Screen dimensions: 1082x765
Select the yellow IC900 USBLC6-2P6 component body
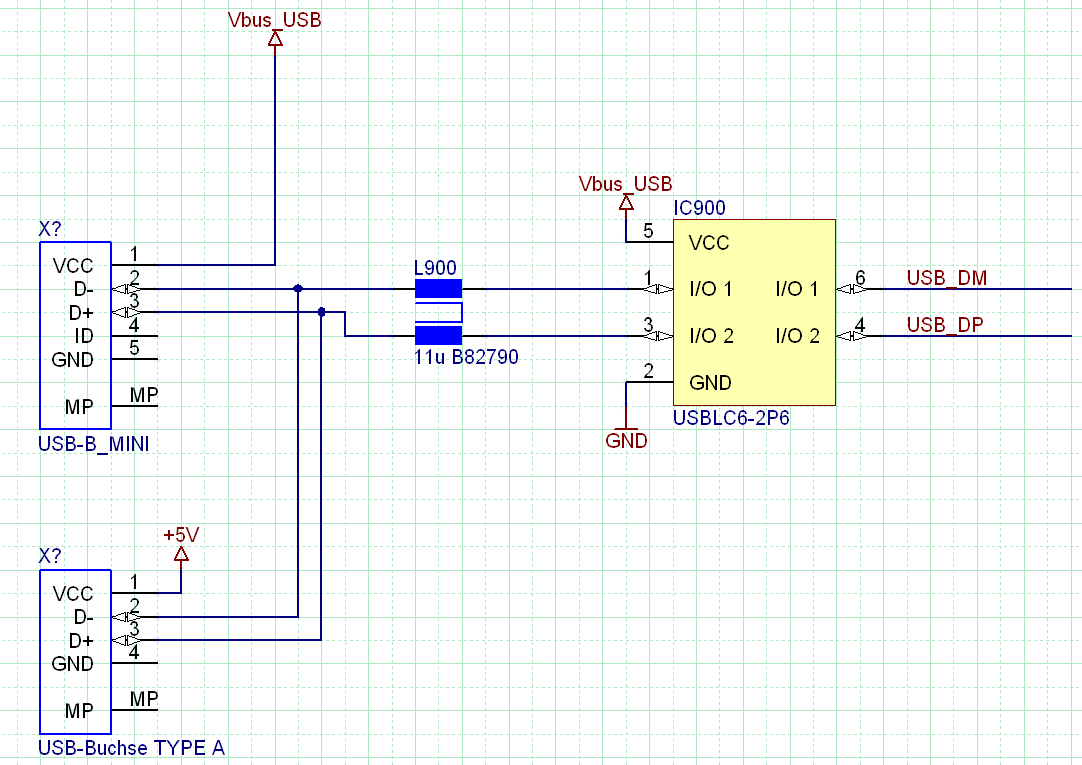(753, 311)
